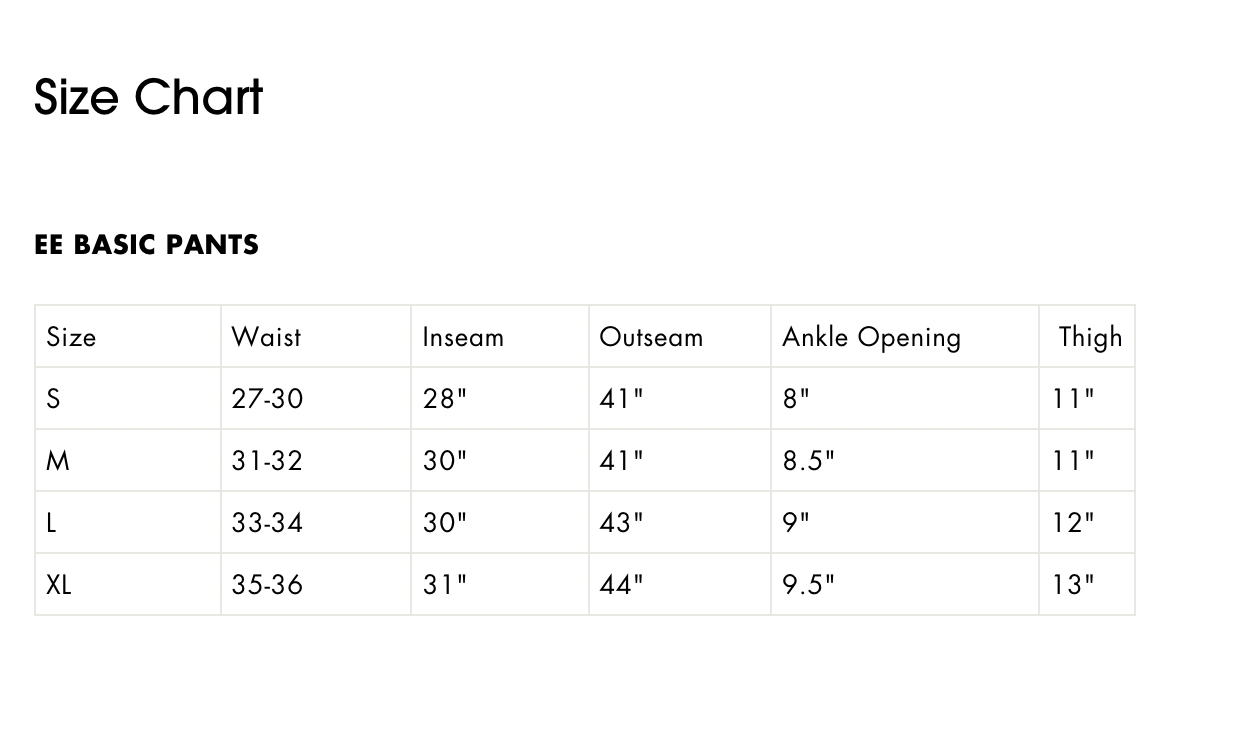Viewport: 1240px width, 750px height.
Task: Select the EE BASIC PANTS title
Action: point(146,245)
